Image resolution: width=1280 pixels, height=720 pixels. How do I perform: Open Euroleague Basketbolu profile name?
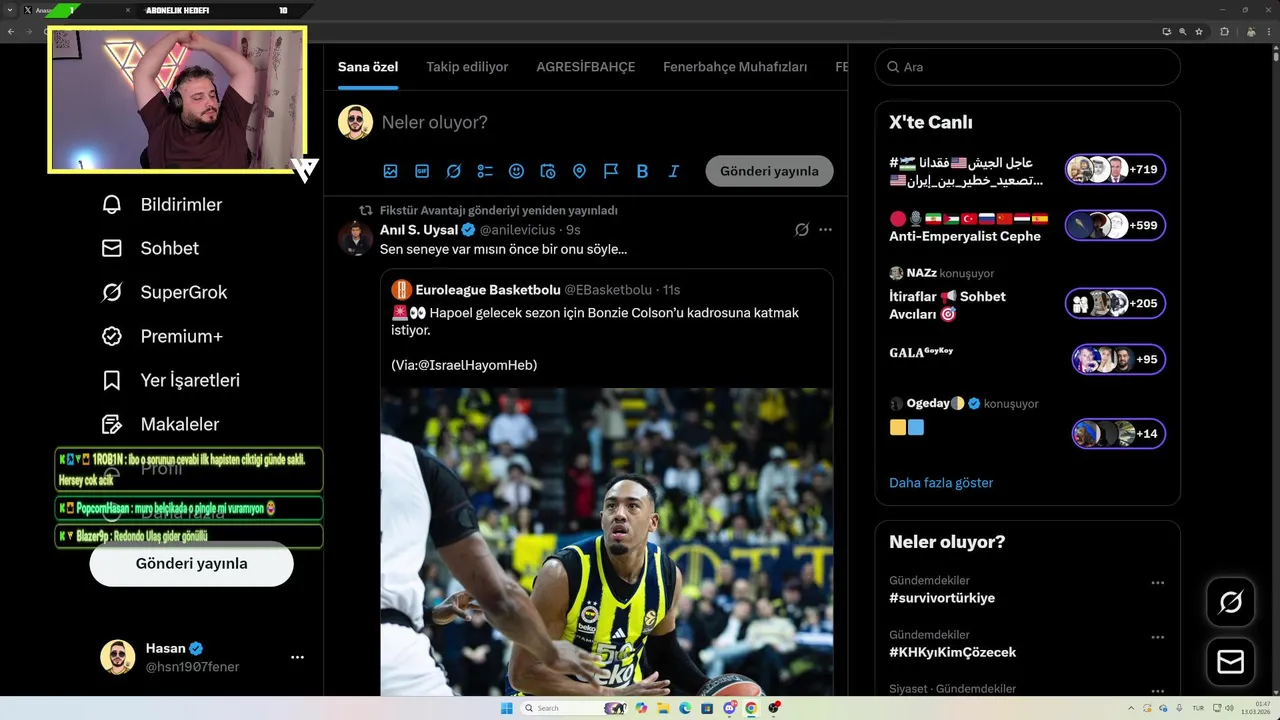488,290
